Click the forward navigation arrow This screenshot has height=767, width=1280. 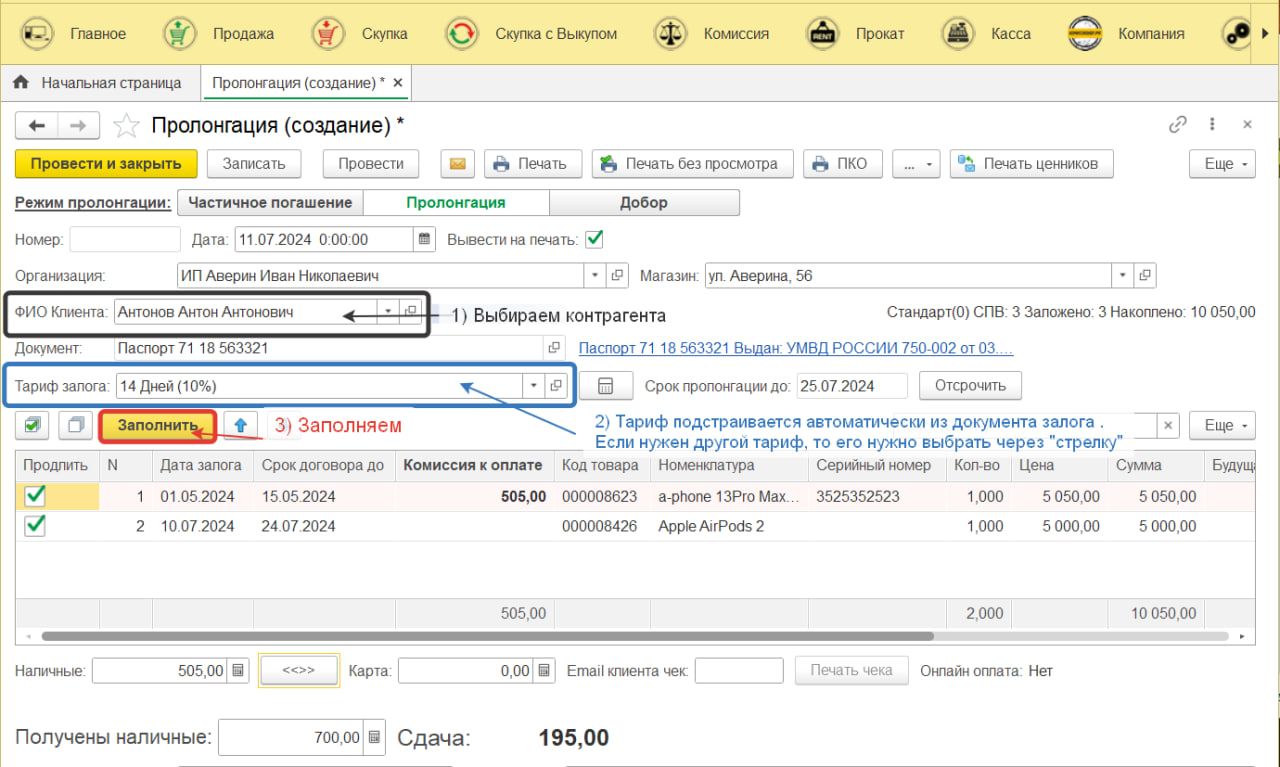coord(79,125)
